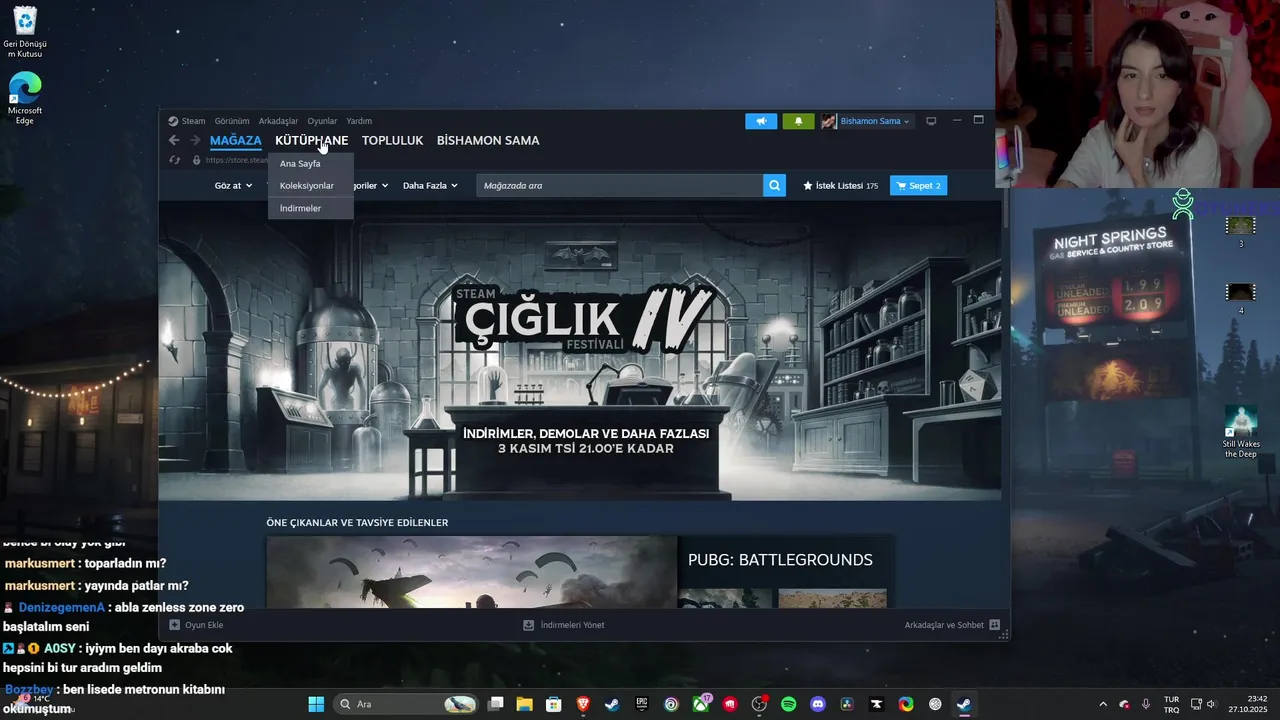This screenshot has width=1280, height=720.
Task: Click the microphone icon in system tray
Action: pyautogui.click(x=1146, y=704)
